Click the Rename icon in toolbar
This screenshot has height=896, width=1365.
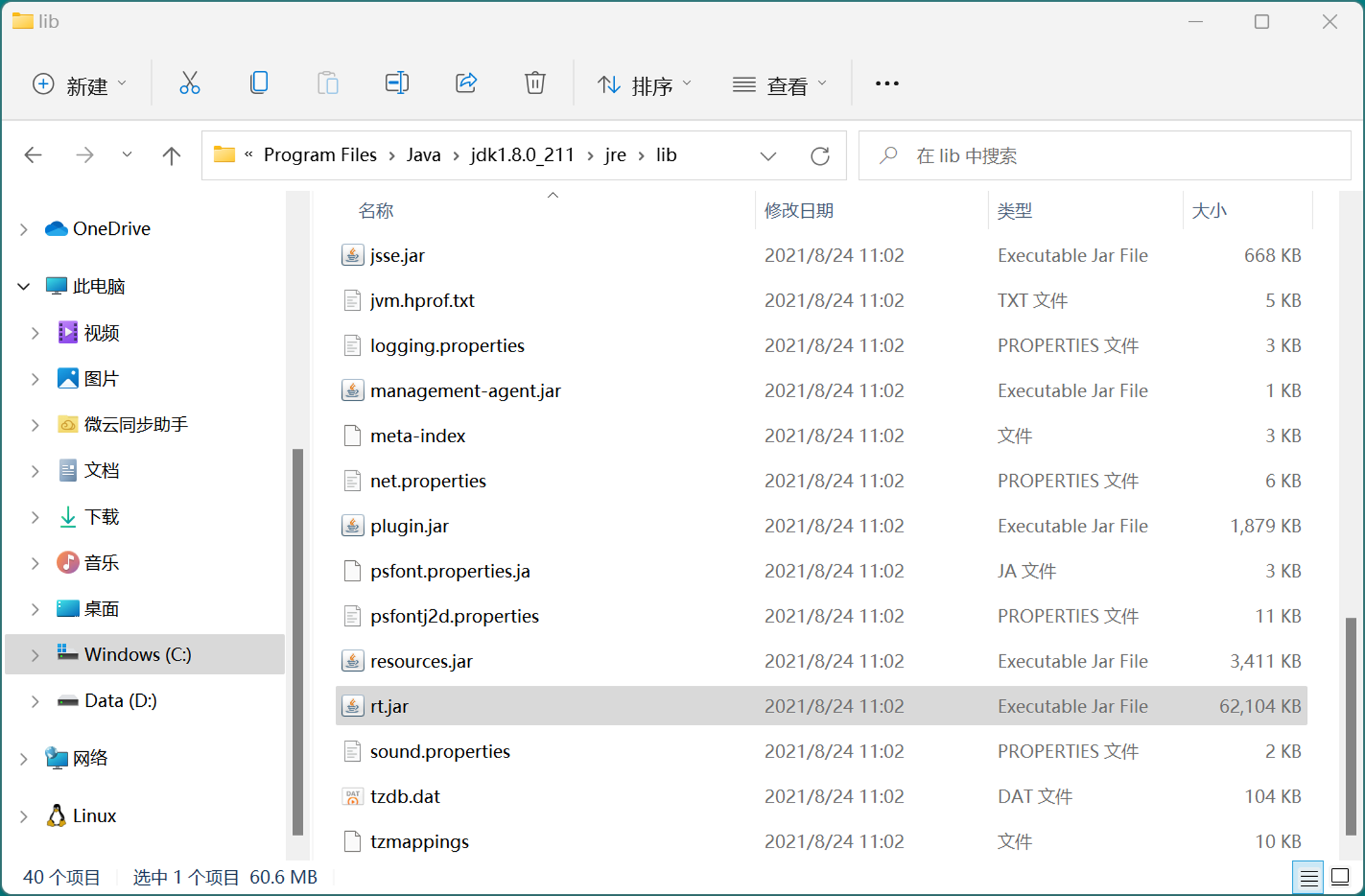[x=397, y=83]
